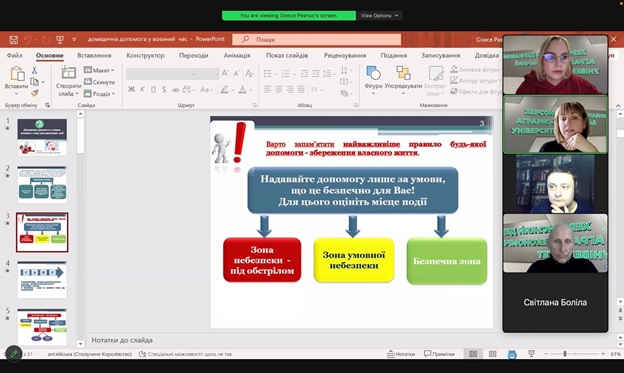Toggle text shadow S formatting
Image resolution: width=624 pixels, height=373 pixels.
pos(164,90)
